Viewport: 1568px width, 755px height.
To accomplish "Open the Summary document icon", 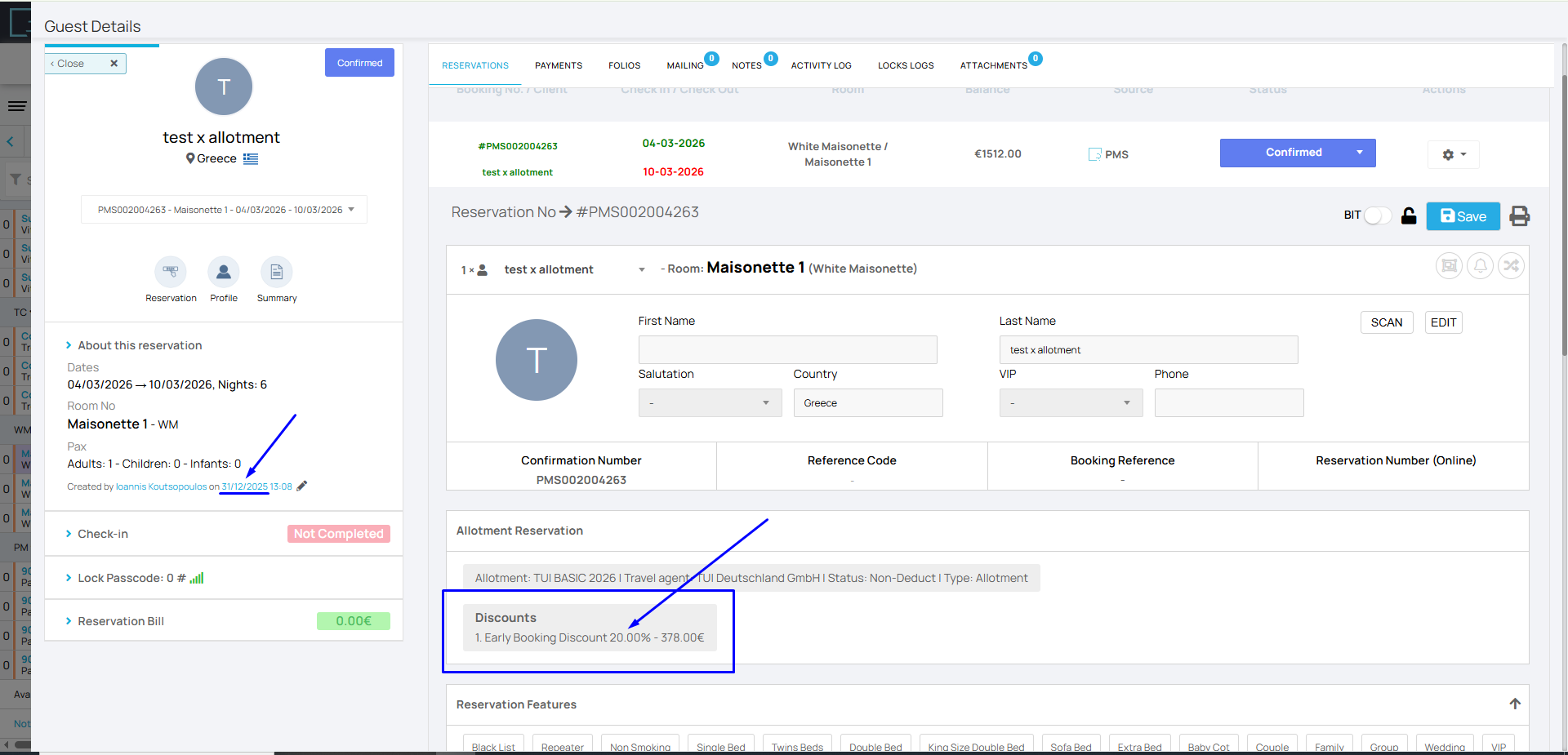I will (x=276, y=273).
